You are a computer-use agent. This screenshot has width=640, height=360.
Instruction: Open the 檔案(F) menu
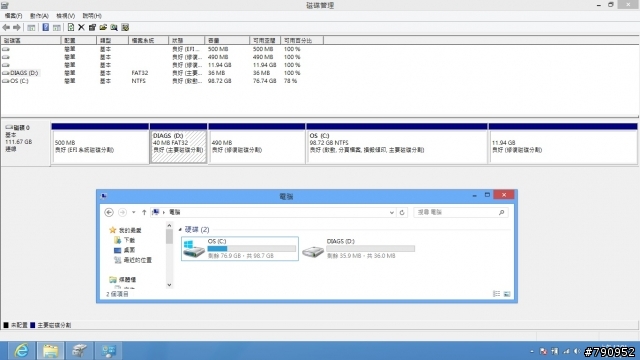[13, 16]
